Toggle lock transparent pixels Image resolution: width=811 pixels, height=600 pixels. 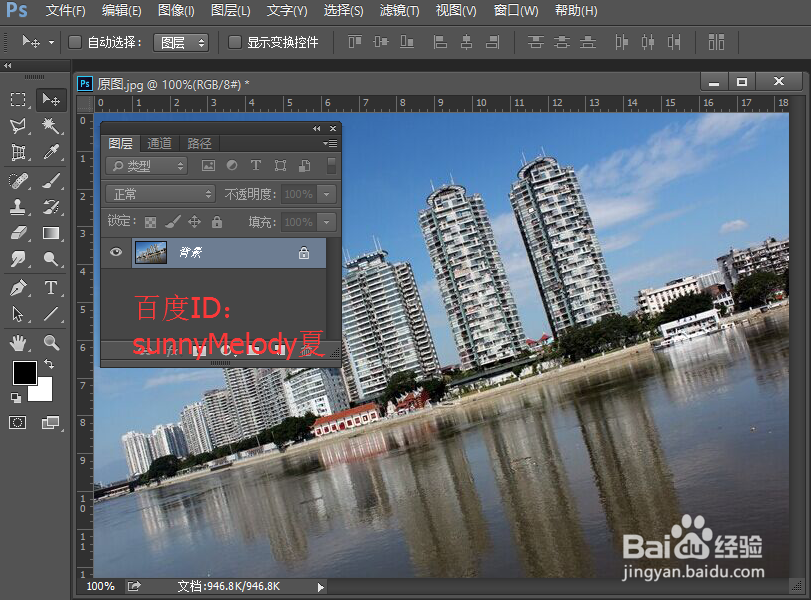pos(150,222)
